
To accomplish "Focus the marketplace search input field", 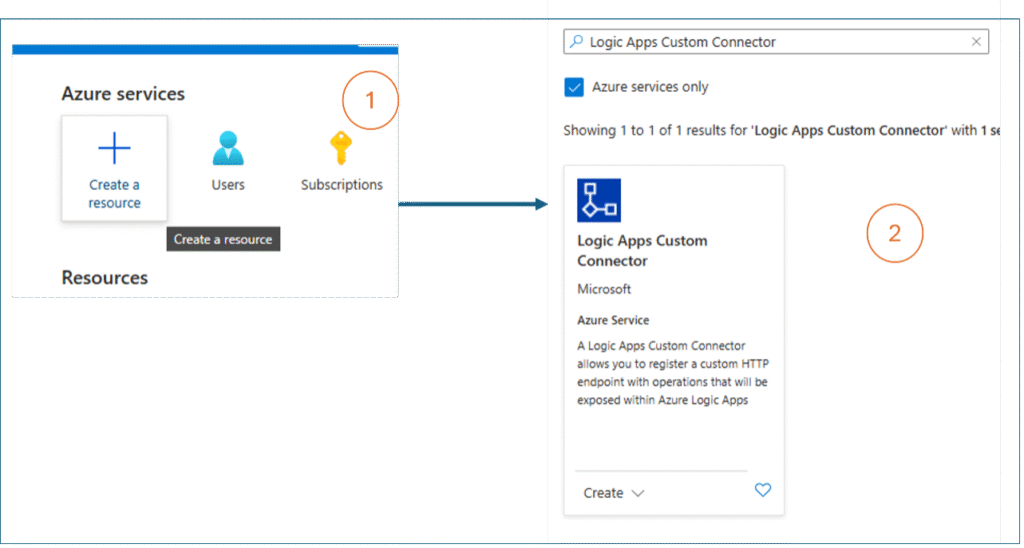I will [x=770, y=42].
